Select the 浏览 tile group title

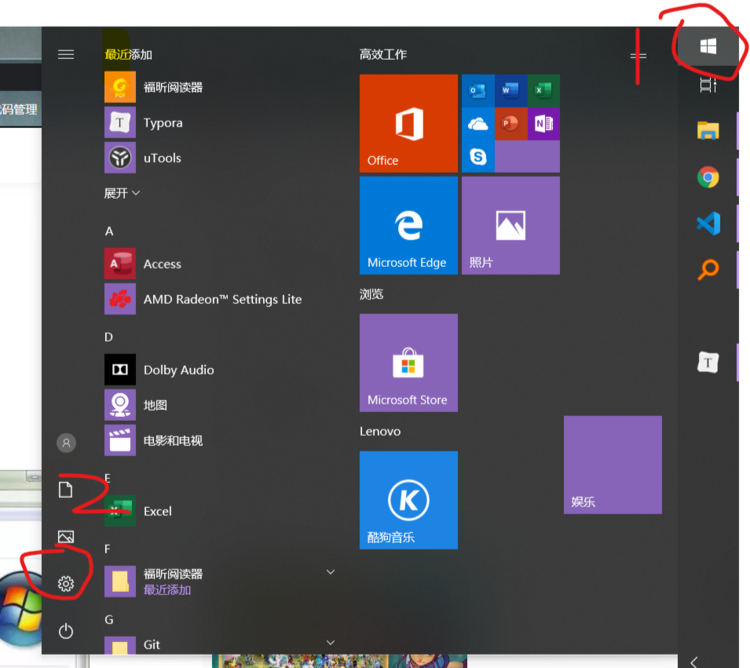pyautogui.click(x=372, y=294)
